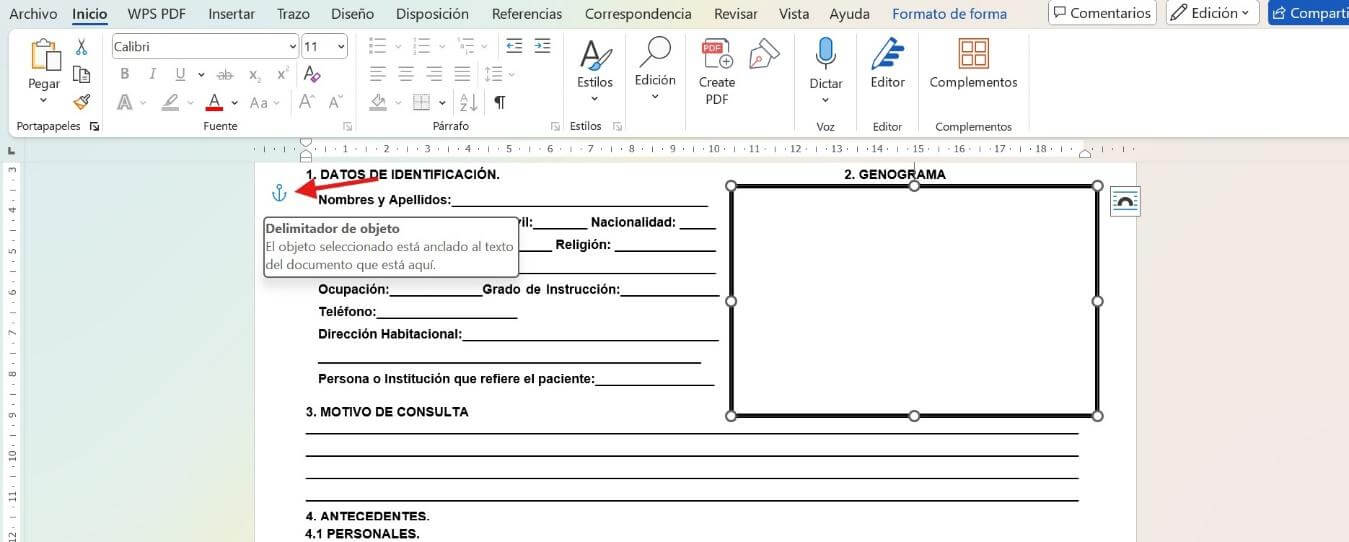Viewport: 1349px width, 542px height.
Task: Cut selection with the scissors icon
Action: point(82,47)
